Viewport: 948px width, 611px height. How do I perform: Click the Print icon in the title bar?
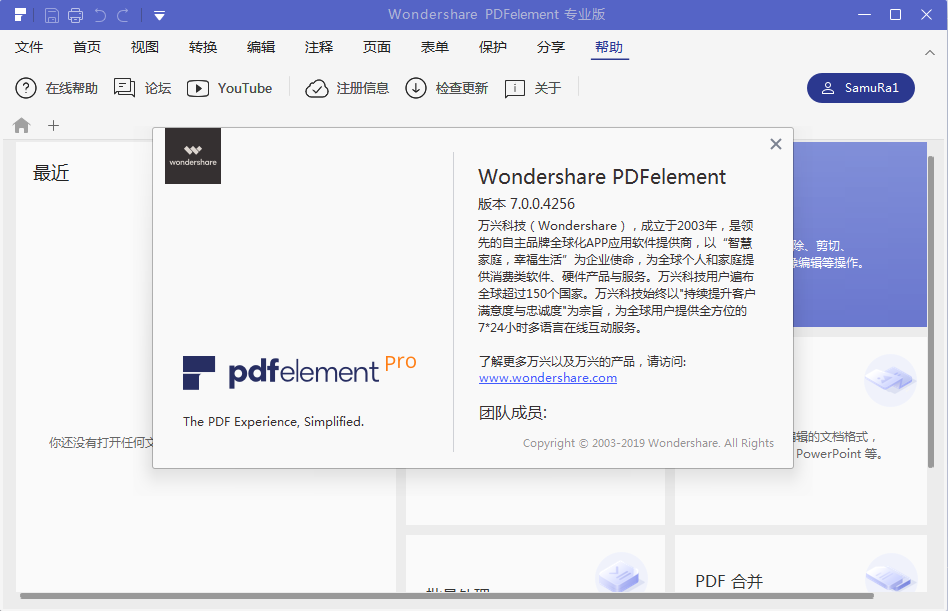(x=76, y=14)
